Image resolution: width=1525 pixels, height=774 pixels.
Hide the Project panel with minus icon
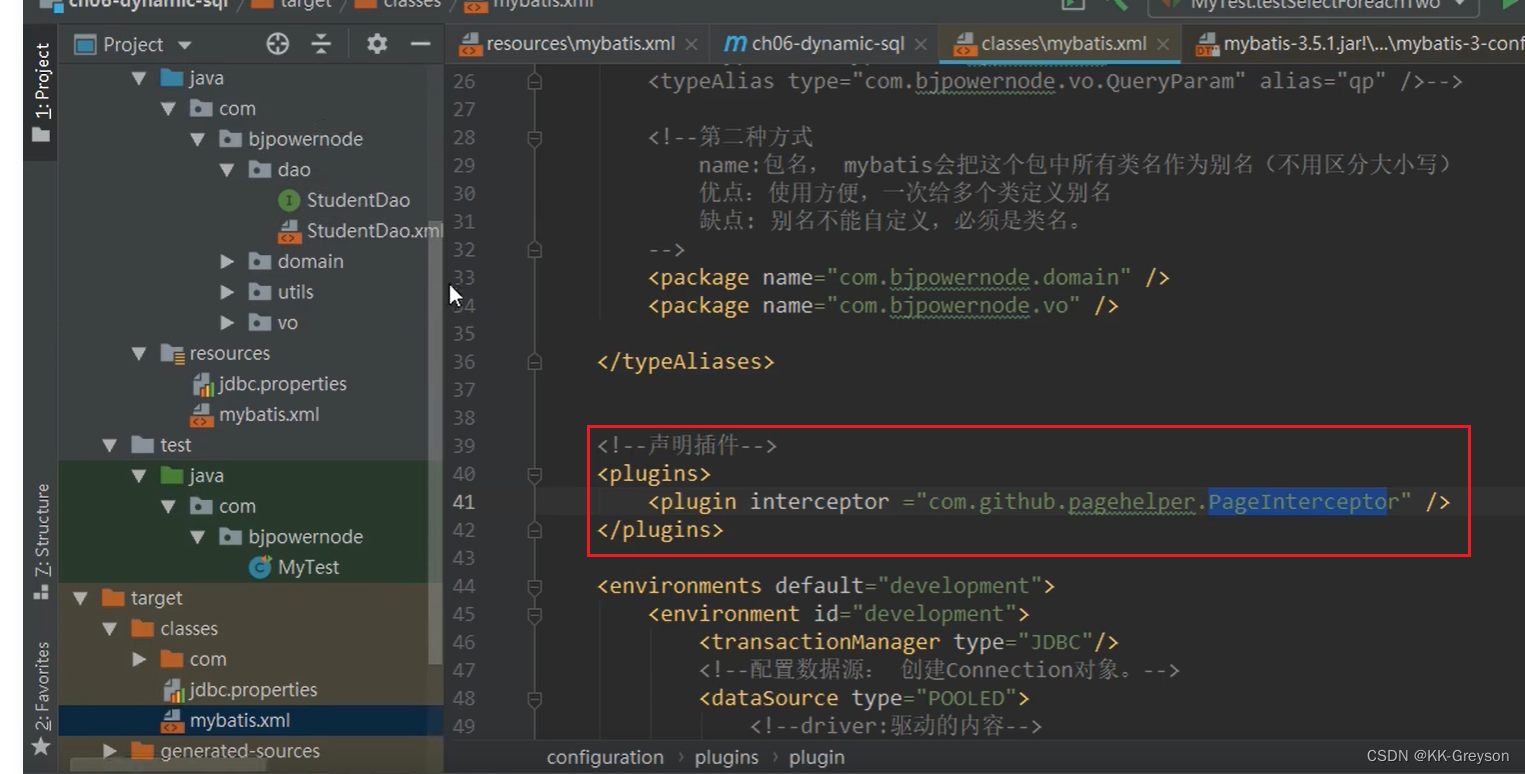(x=421, y=44)
